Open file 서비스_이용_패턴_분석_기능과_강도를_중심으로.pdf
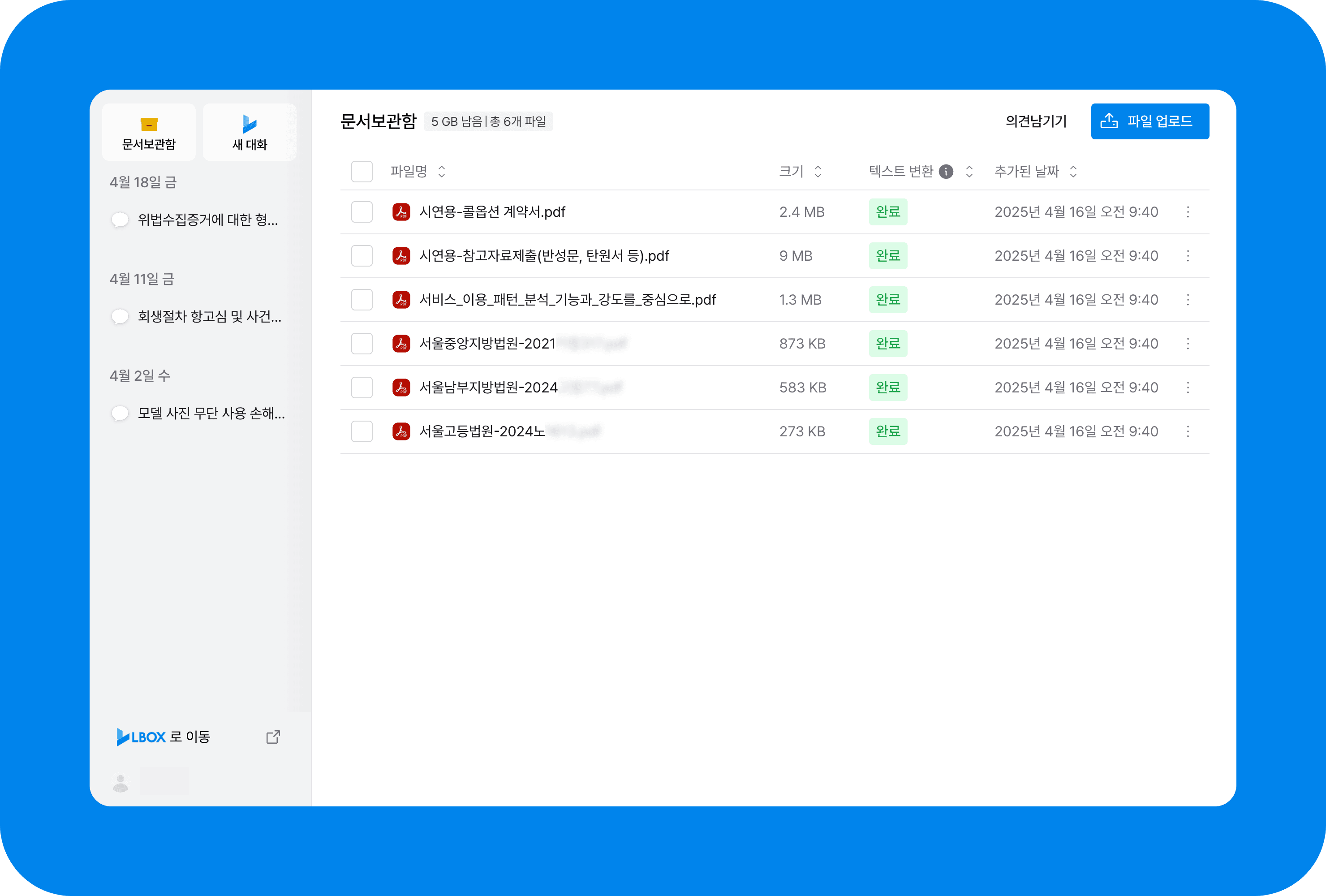Viewport: 1326px width, 896px height. tap(567, 300)
